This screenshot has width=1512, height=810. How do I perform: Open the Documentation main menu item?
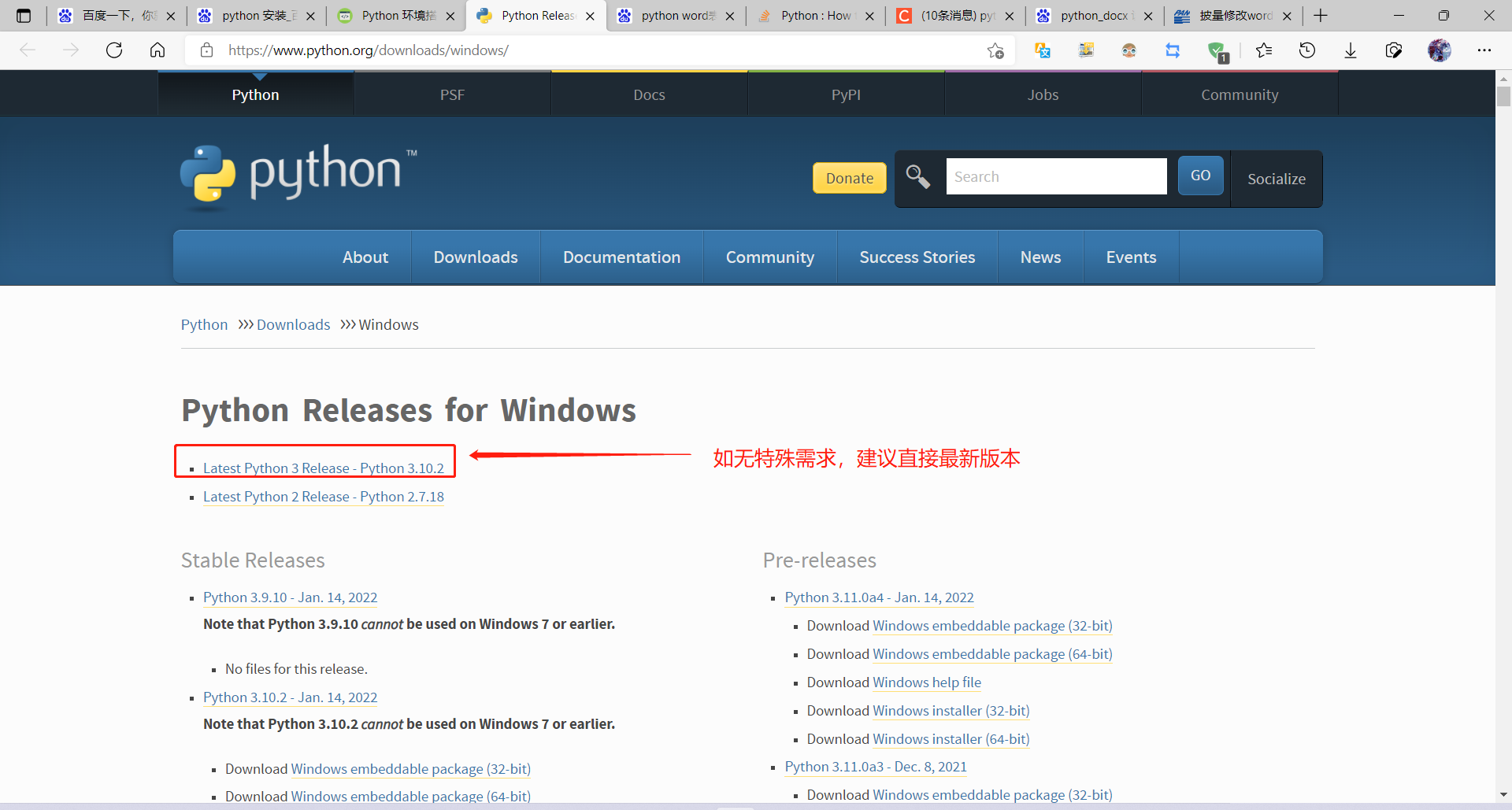(x=621, y=257)
